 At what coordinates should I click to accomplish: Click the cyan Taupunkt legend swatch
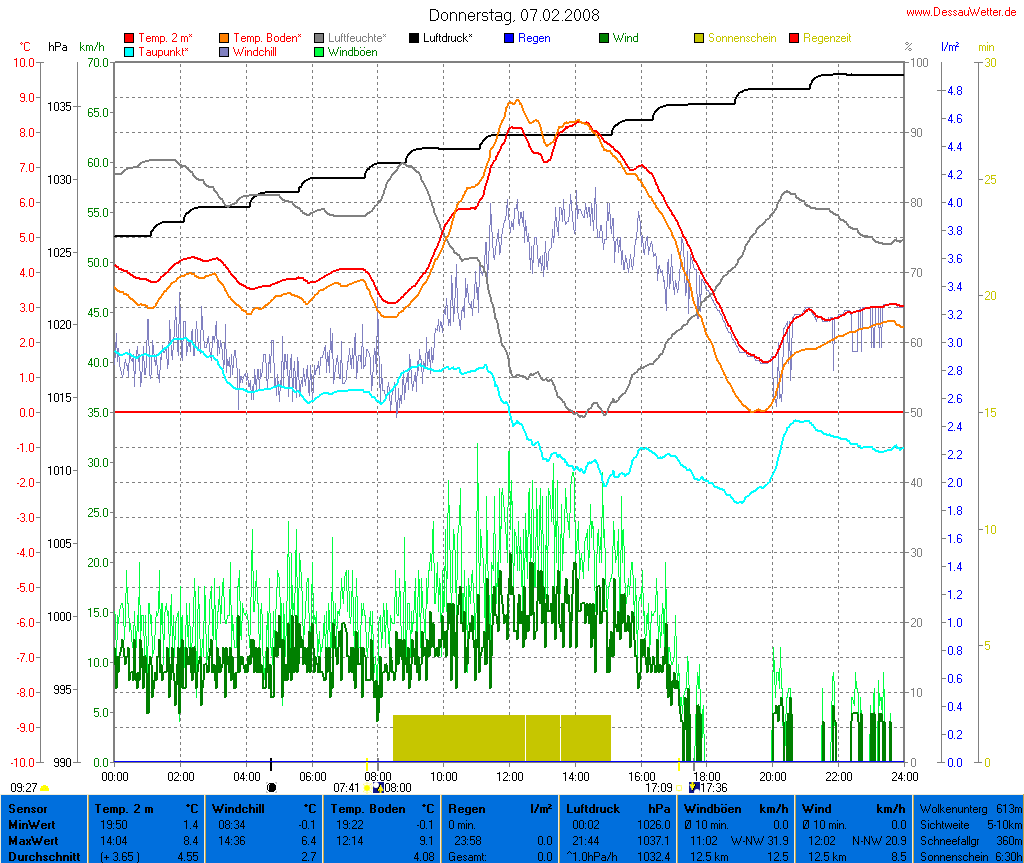tap(129, 51)
